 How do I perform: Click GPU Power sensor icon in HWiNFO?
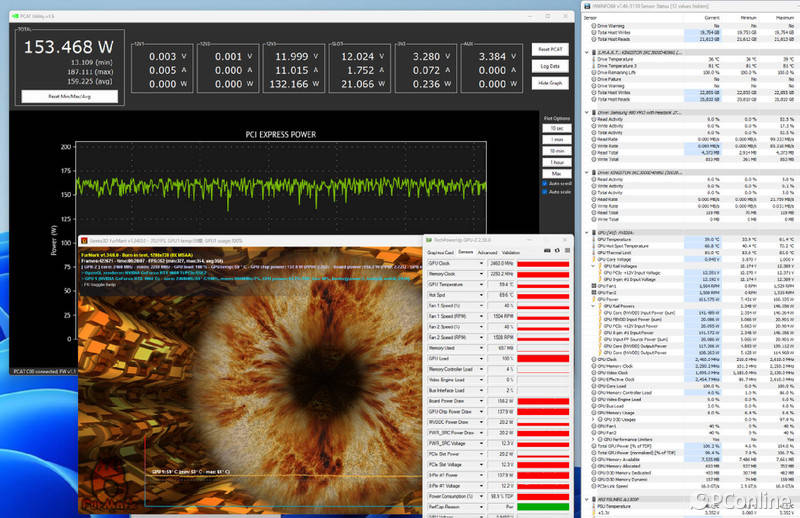[x=594, y=299]
